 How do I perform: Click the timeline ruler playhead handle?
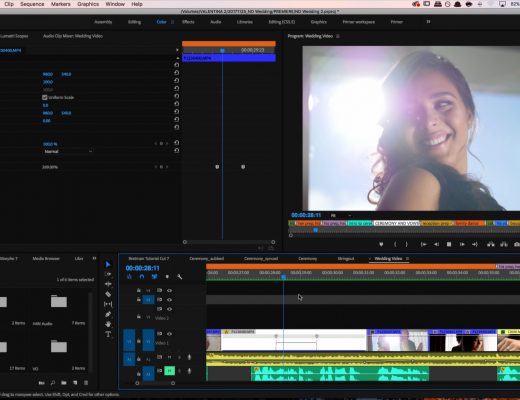pyautogui.click(x=283, y=277)
